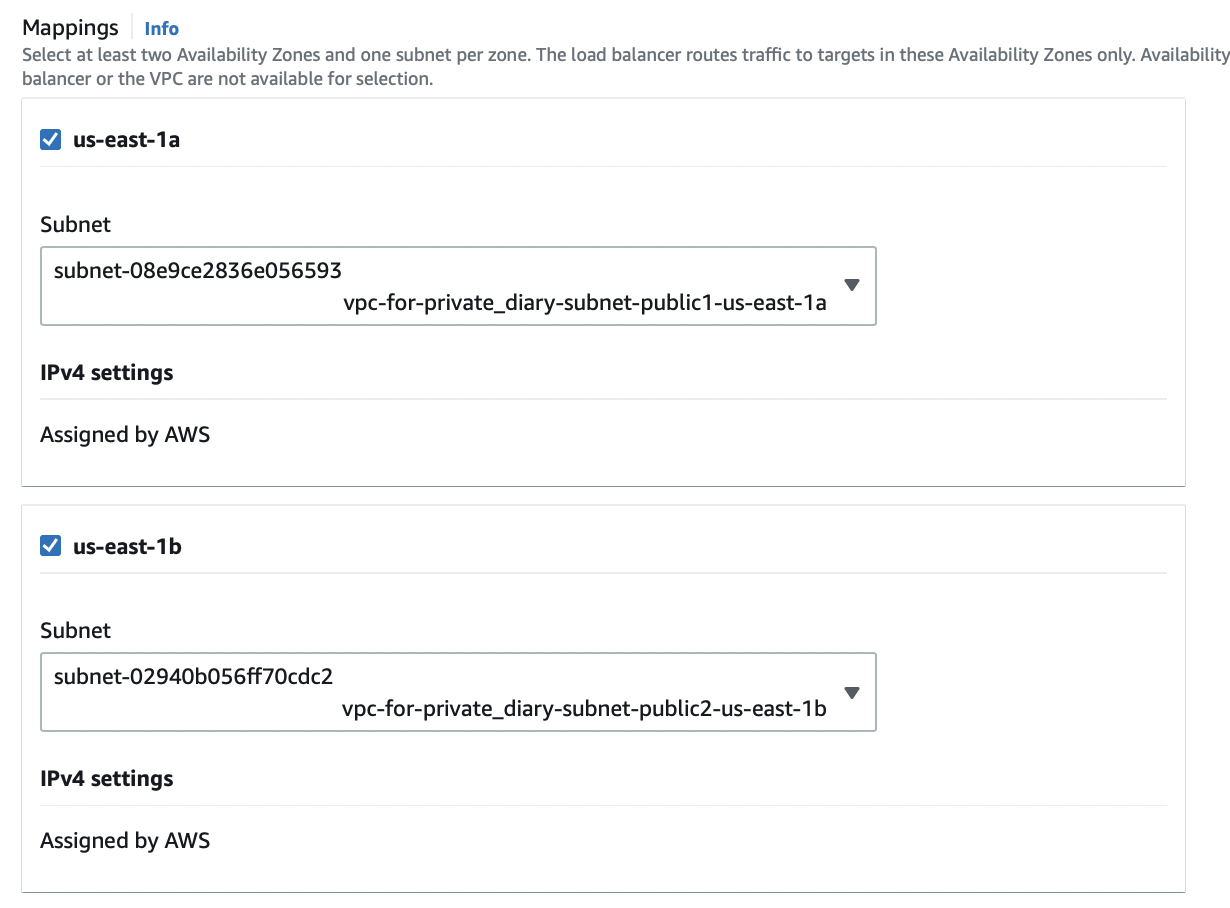The image size is (1230, 908).
Task: Open the Mappings Info link
Action: point(161,29)
